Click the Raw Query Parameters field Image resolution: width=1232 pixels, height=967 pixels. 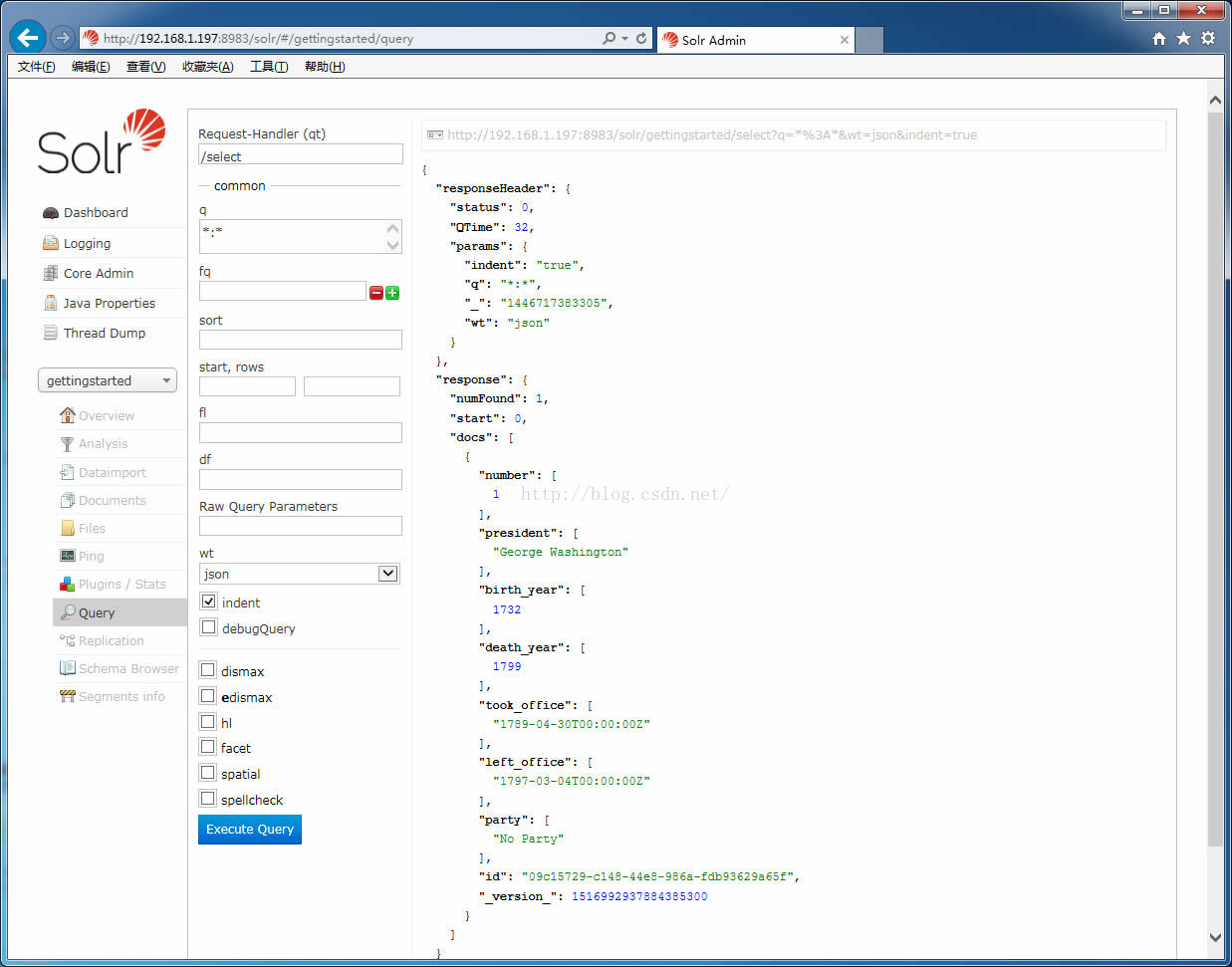[301, 526]
